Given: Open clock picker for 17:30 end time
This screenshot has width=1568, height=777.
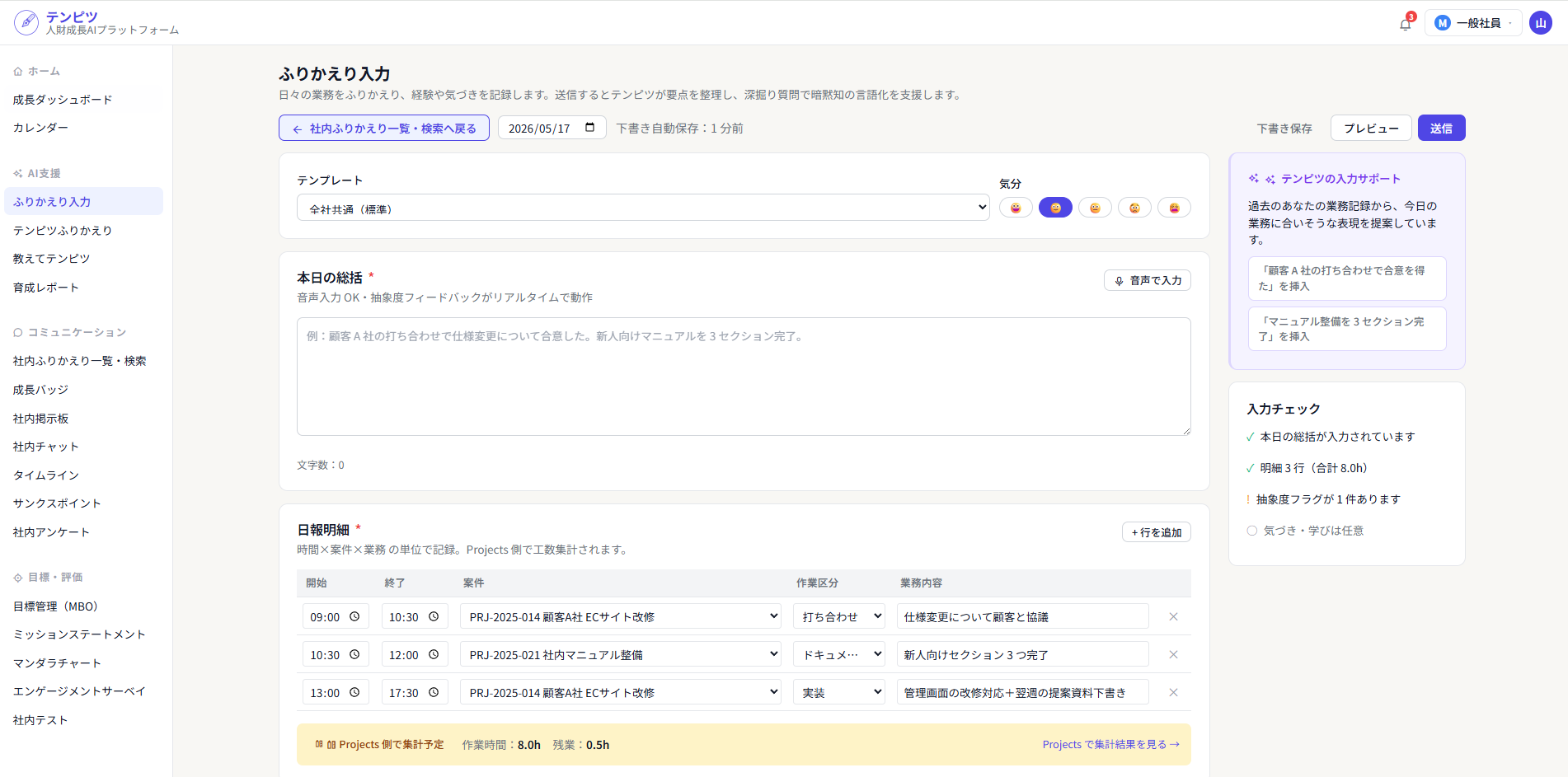Looking at the screenshot, I should tap(434, 692).
